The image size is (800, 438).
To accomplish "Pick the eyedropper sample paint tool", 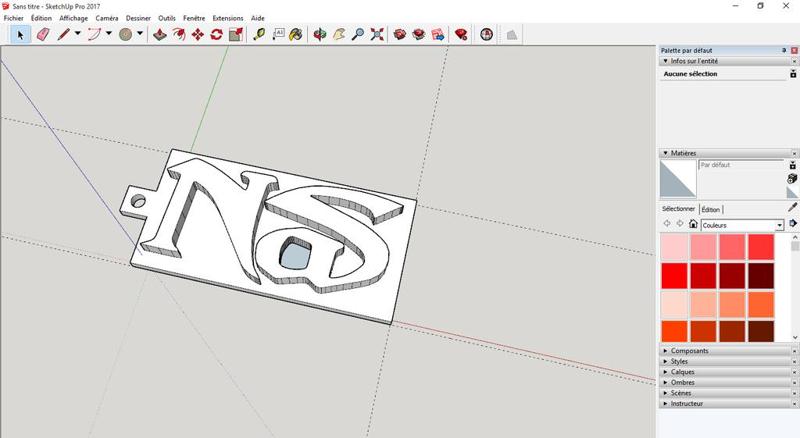I will tap(792, 207).
